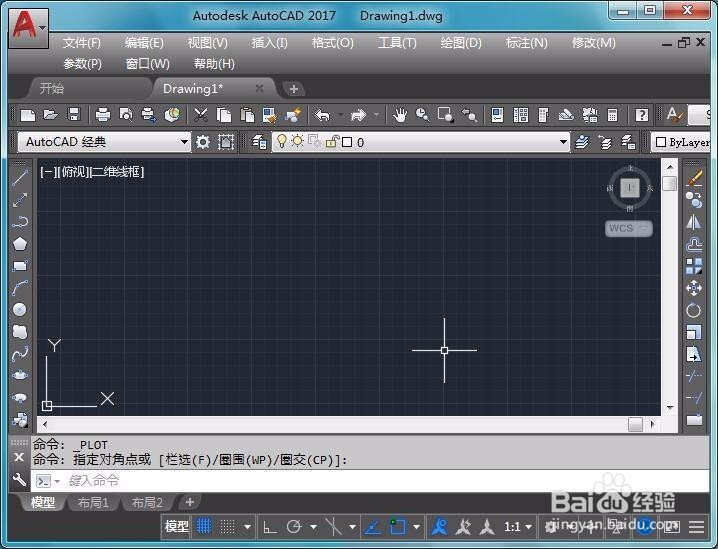Click the Zoom Window icon
The width and height of the screenshot is (718, 549).
click(x=445, y=114)
